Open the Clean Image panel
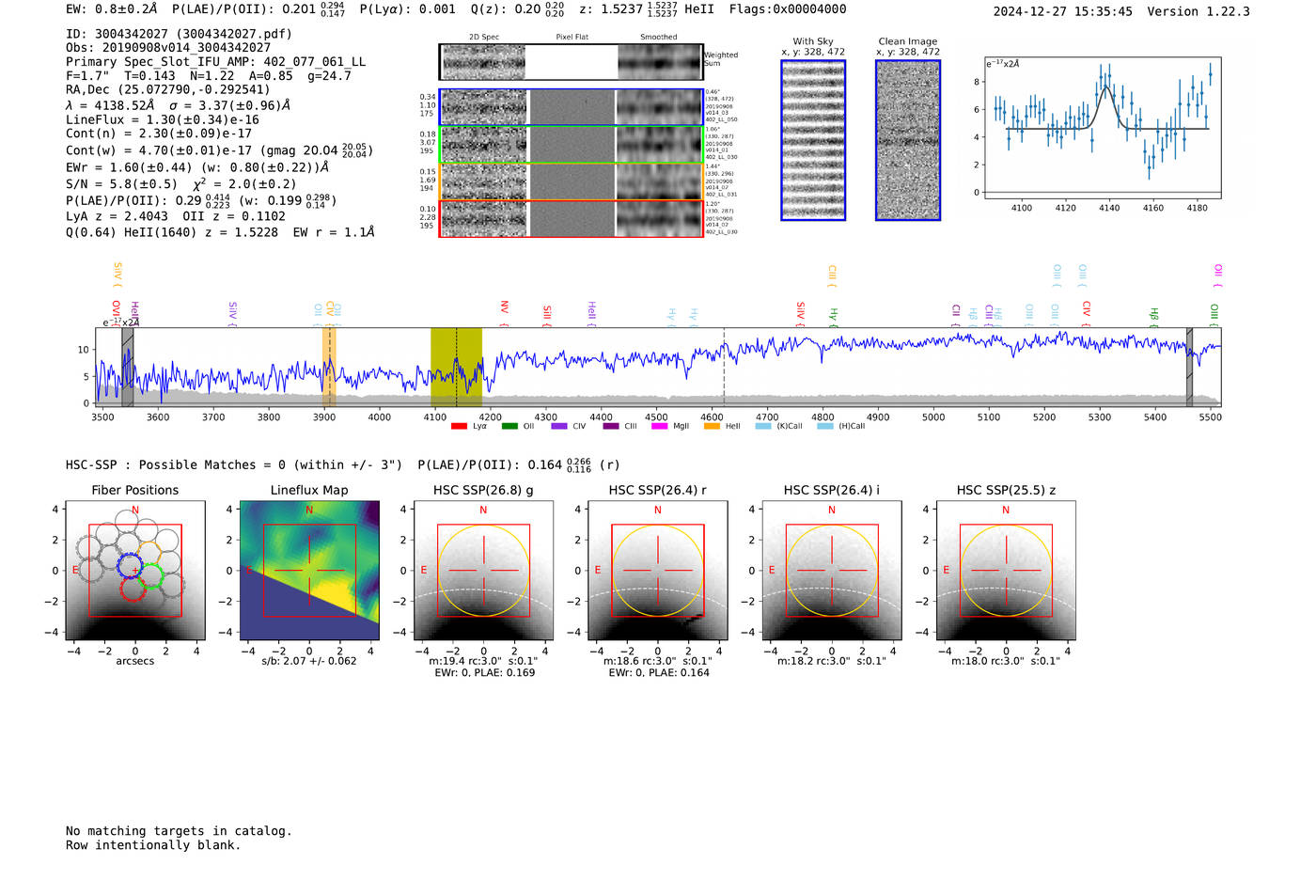 (x=908, y=140)
